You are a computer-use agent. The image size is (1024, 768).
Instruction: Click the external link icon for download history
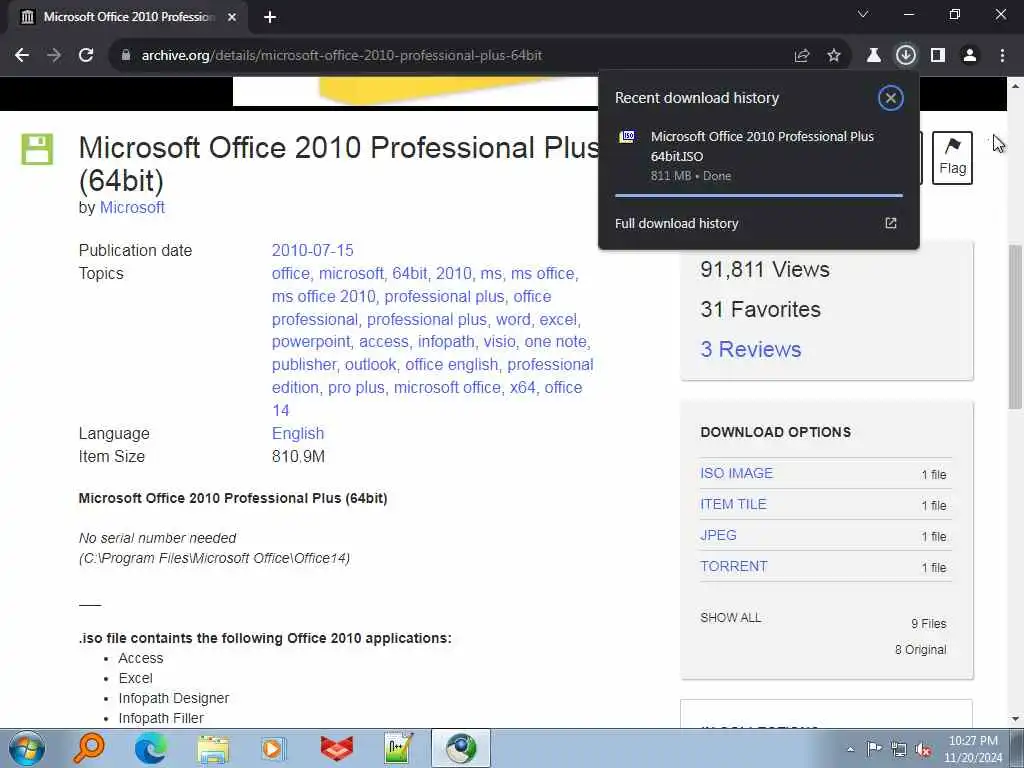[x=891, y=223]
